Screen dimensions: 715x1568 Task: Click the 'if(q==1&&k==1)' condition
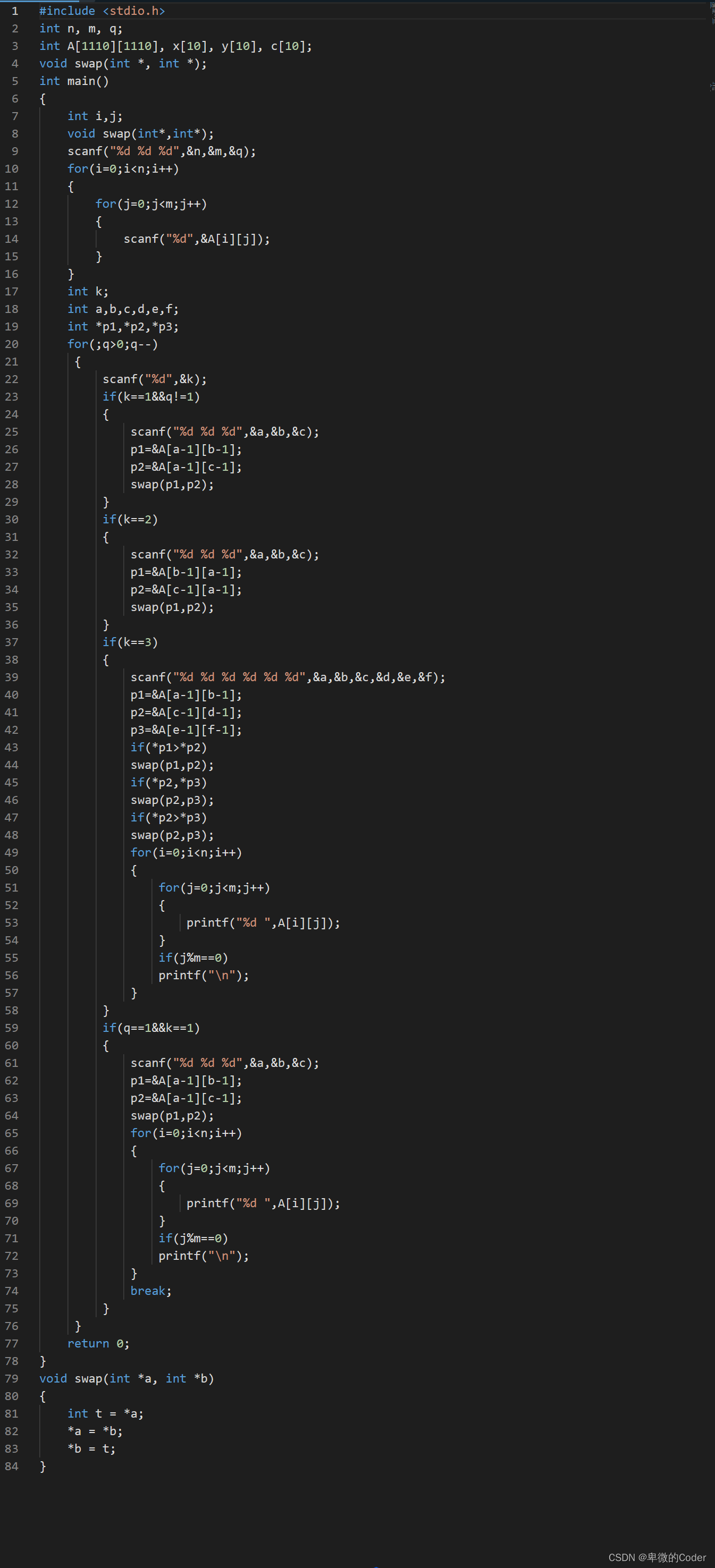[151, 1028]
